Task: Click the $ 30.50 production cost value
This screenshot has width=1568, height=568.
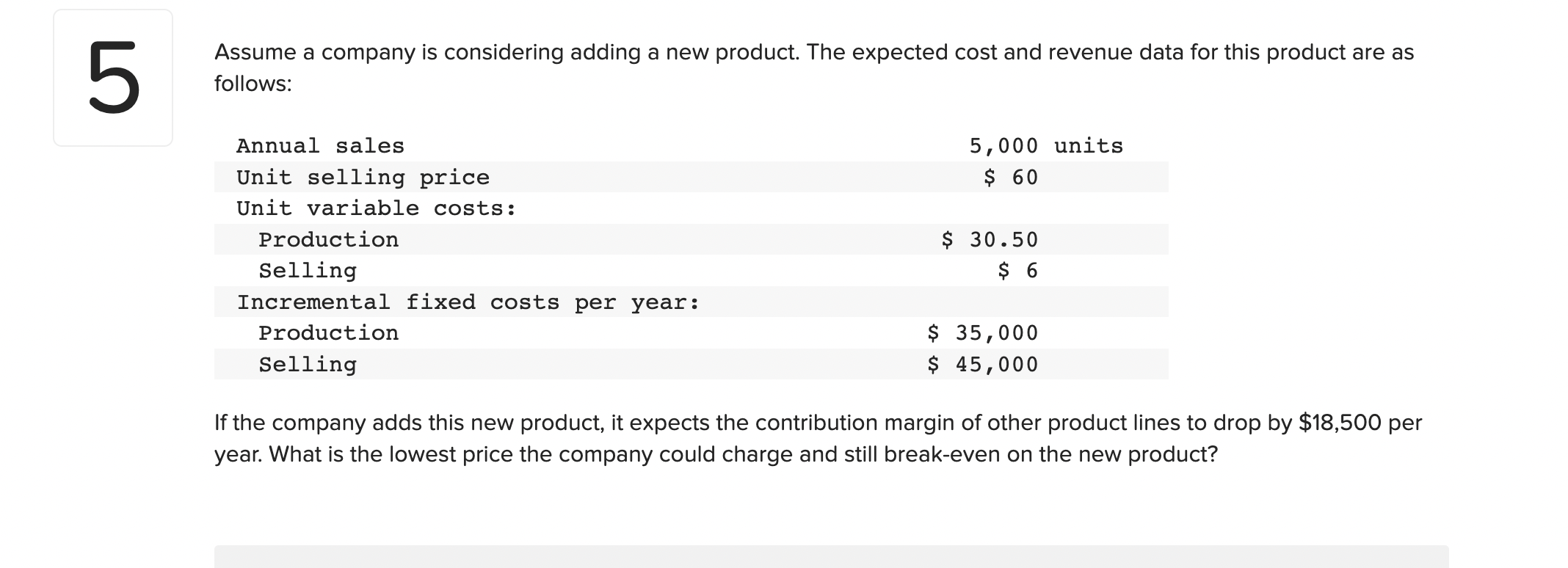Action: point(990,239)
